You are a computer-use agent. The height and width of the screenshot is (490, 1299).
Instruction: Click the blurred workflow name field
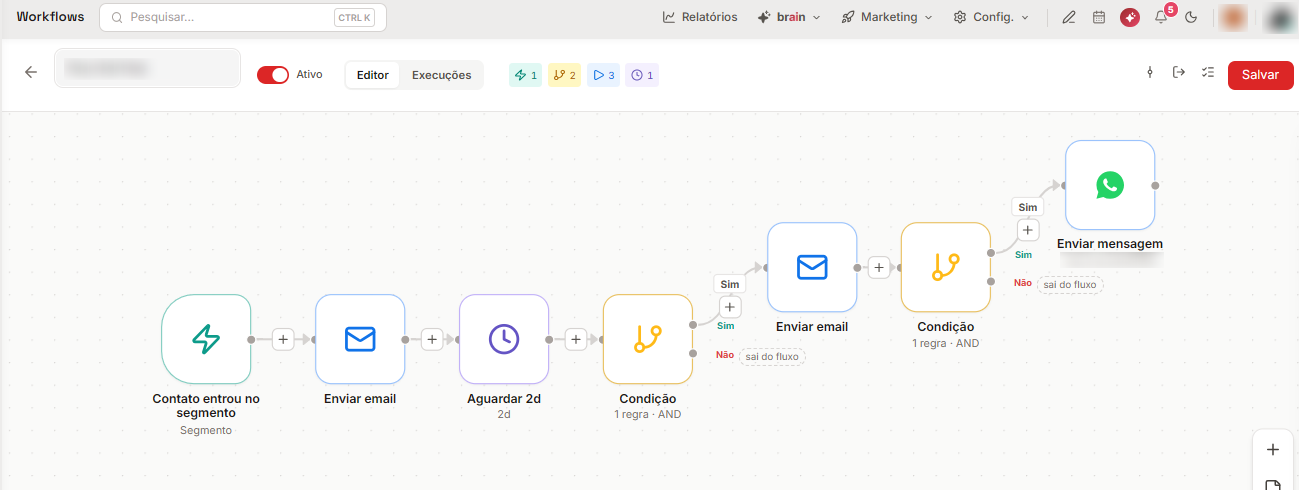tap(147, 68)
